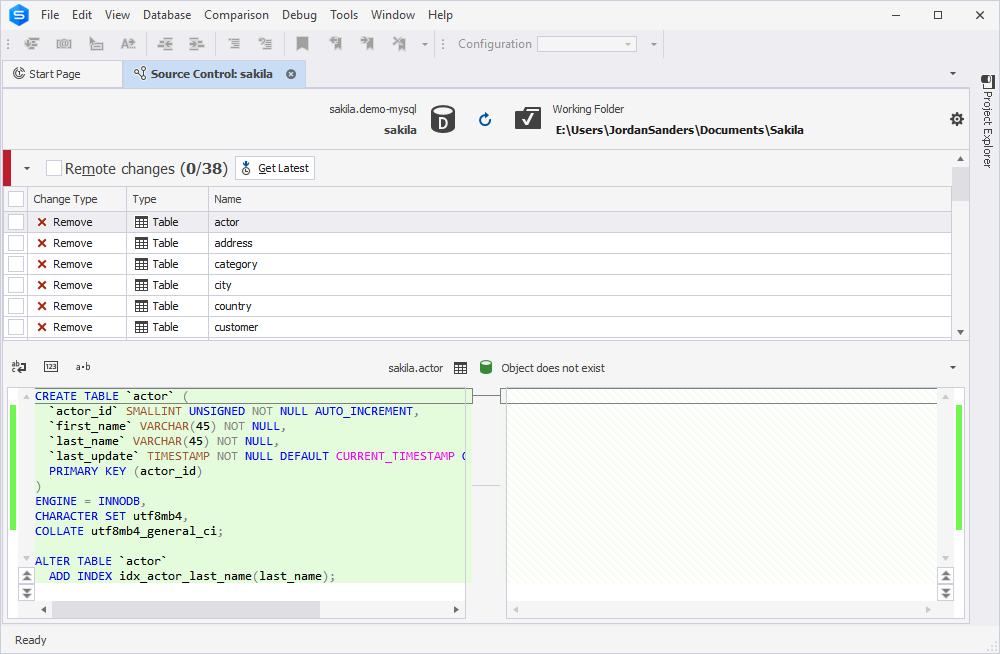Screen dimensions: 1000x654
Task: Open the Configuration combo box
Action: (x=587, y=44)
